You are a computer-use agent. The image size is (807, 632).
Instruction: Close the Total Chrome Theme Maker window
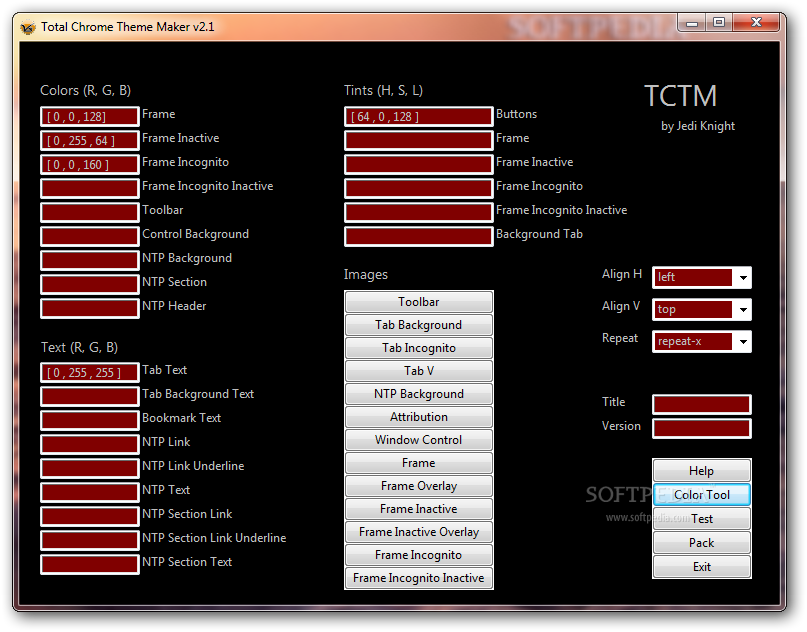click(x=756, y=23)
